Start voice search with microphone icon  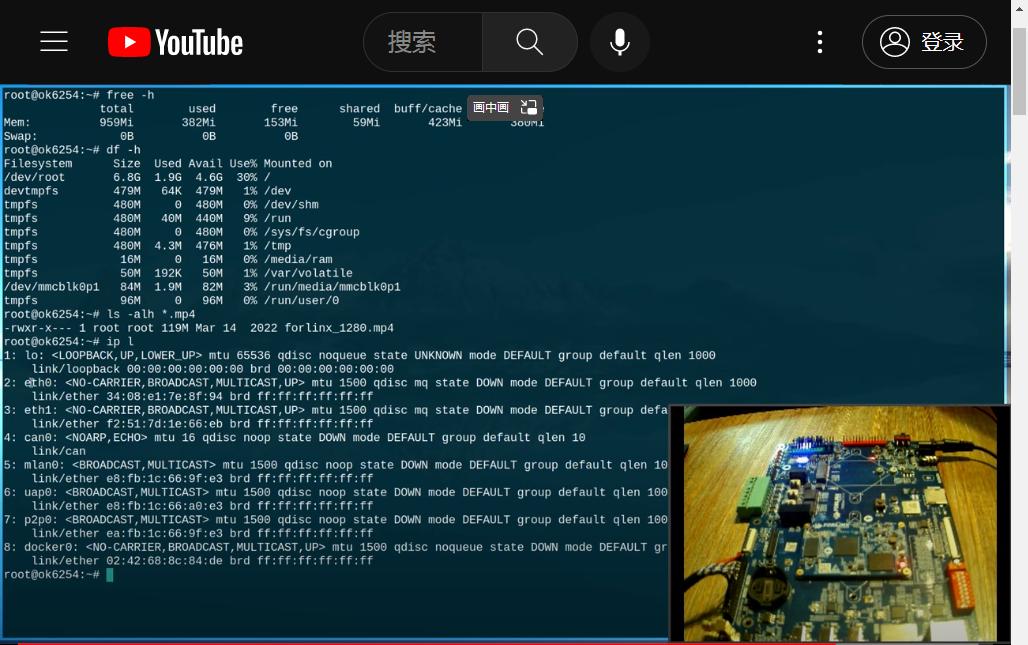(620, 42)
